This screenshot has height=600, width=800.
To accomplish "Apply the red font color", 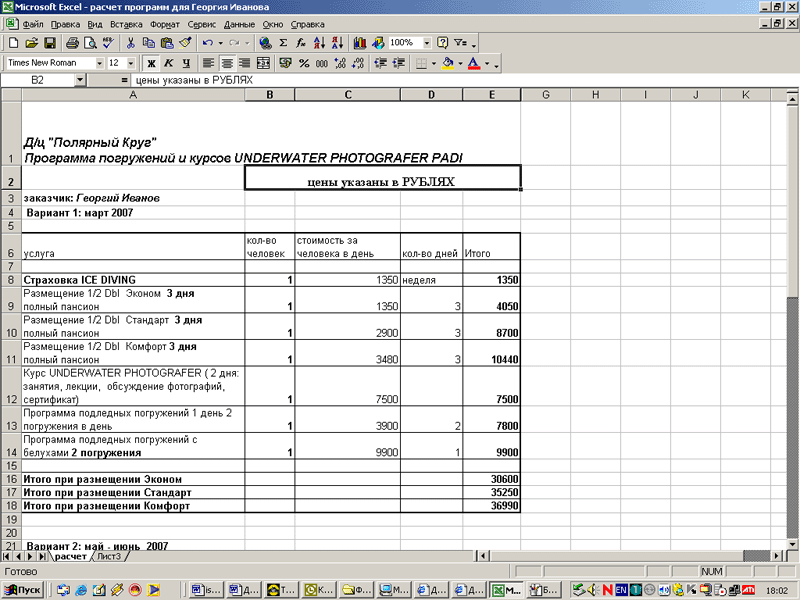I will tap(474, 63).
